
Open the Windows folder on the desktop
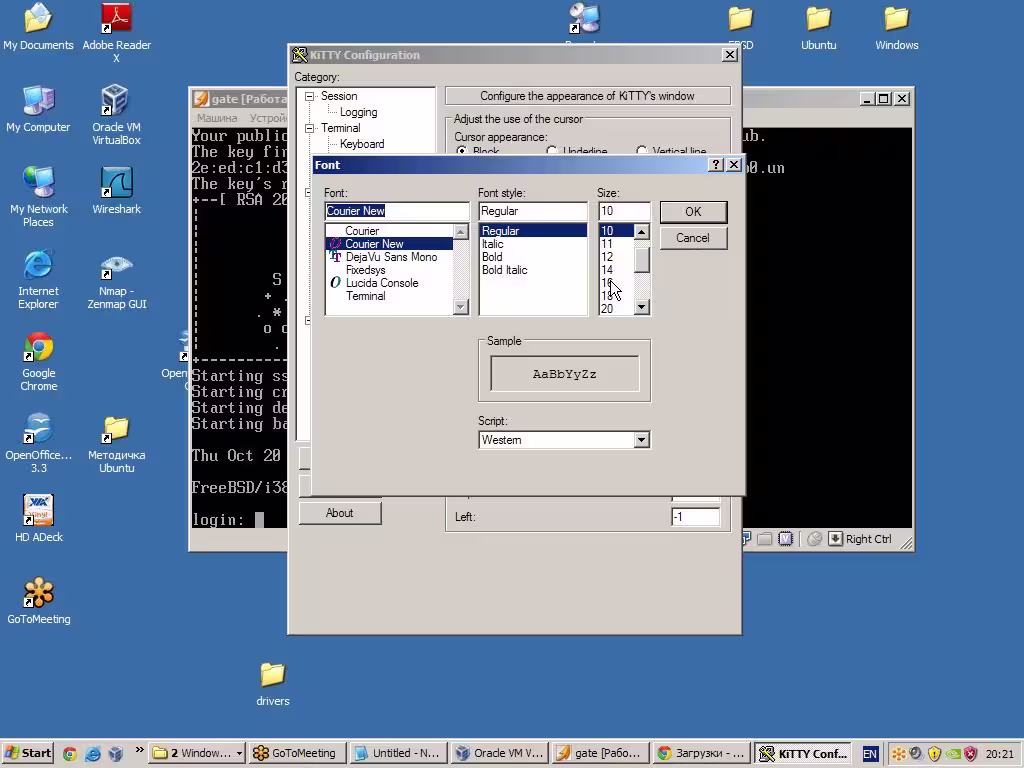(x=897, y=28)
